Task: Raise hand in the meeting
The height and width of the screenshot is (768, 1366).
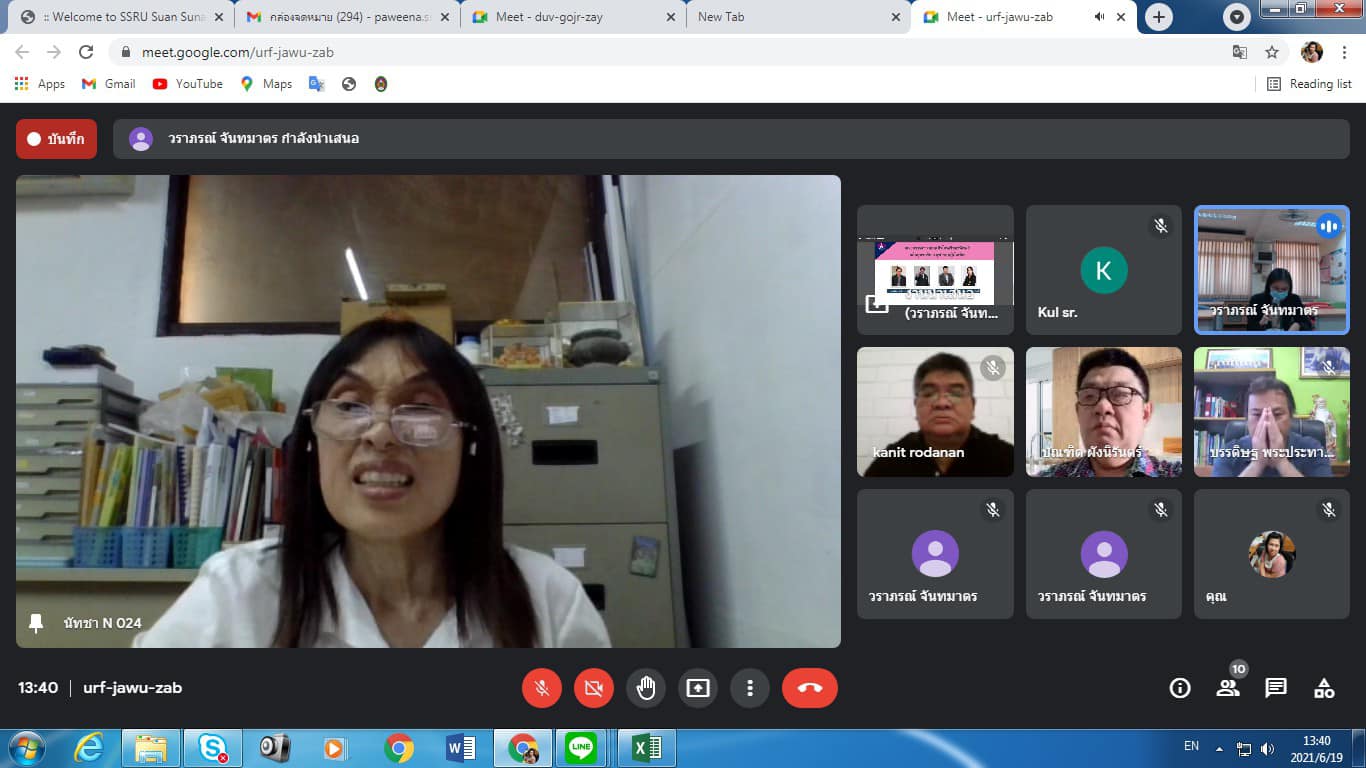Action: click(x=646, y=688)
